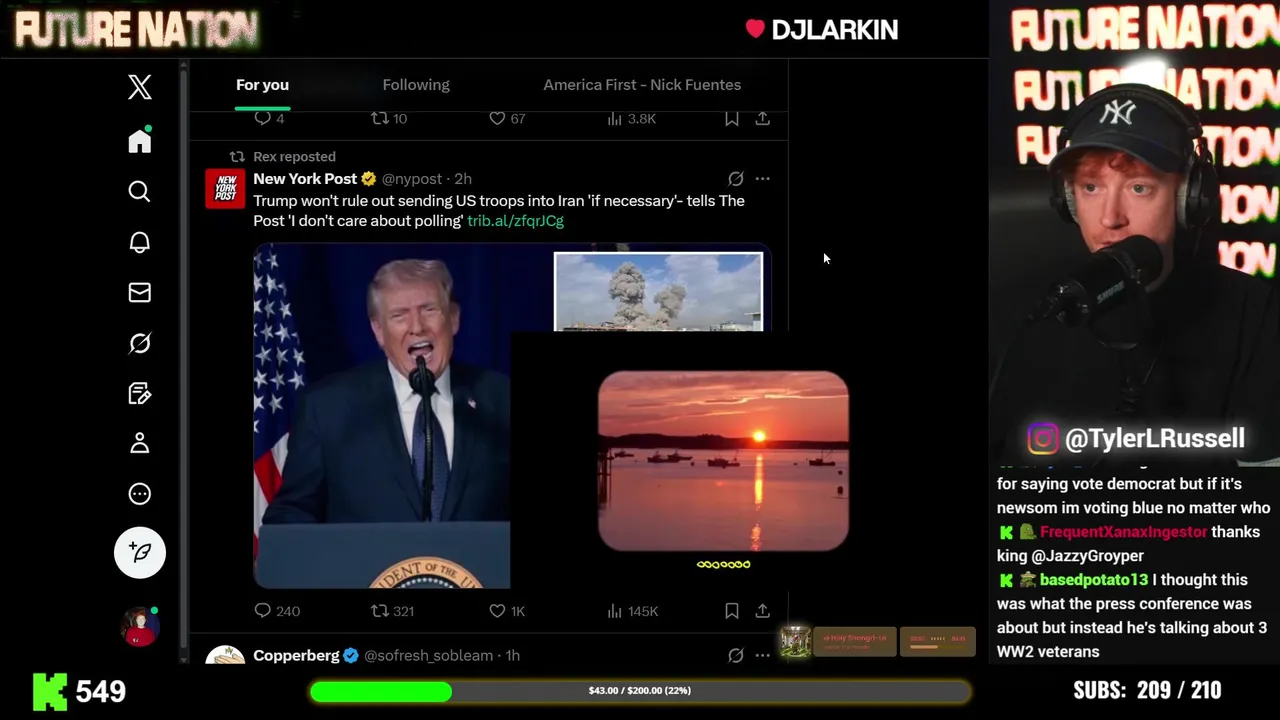Screen dimensions: 1280x720
Task: Open the account avatar at the sidebar bottom
Action: click(140, 626)
